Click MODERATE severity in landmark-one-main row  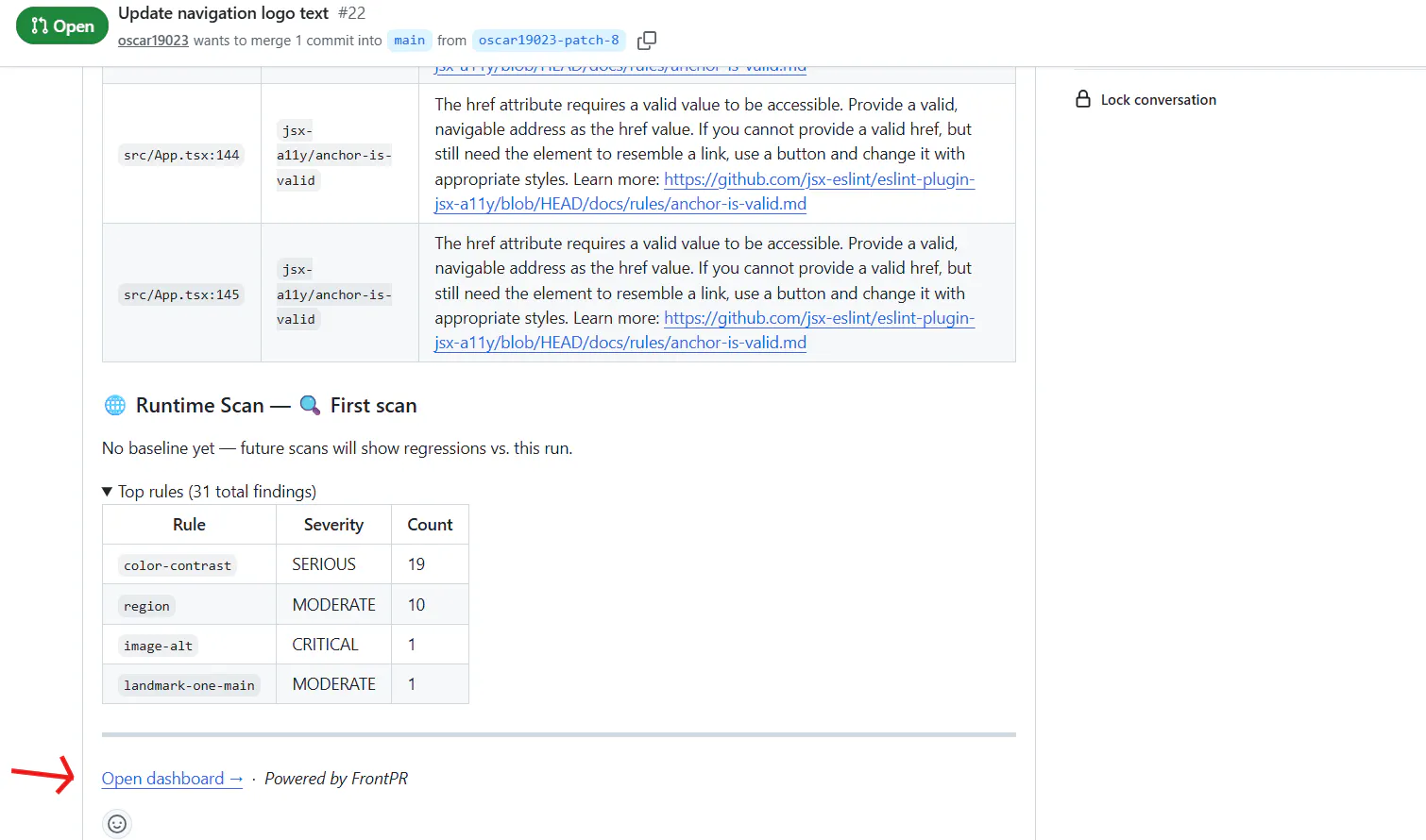tap(334, 684)
